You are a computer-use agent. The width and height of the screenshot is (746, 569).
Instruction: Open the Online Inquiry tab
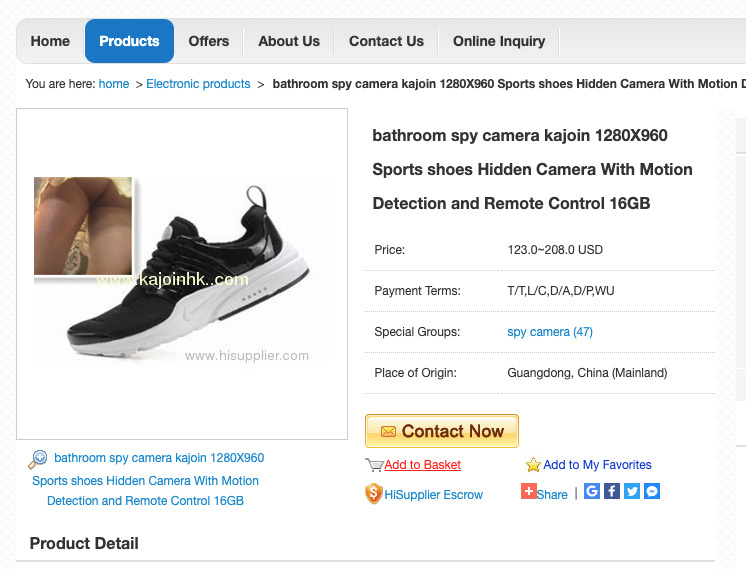pyautogui.click(x=499, y=41)
